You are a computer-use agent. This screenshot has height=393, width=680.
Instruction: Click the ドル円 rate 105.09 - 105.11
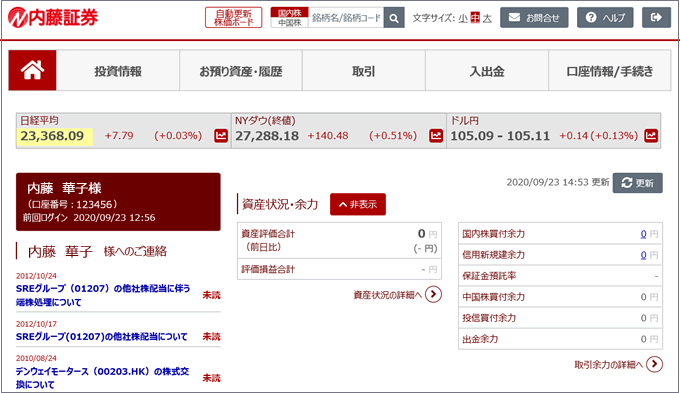(x=500, y=136)
